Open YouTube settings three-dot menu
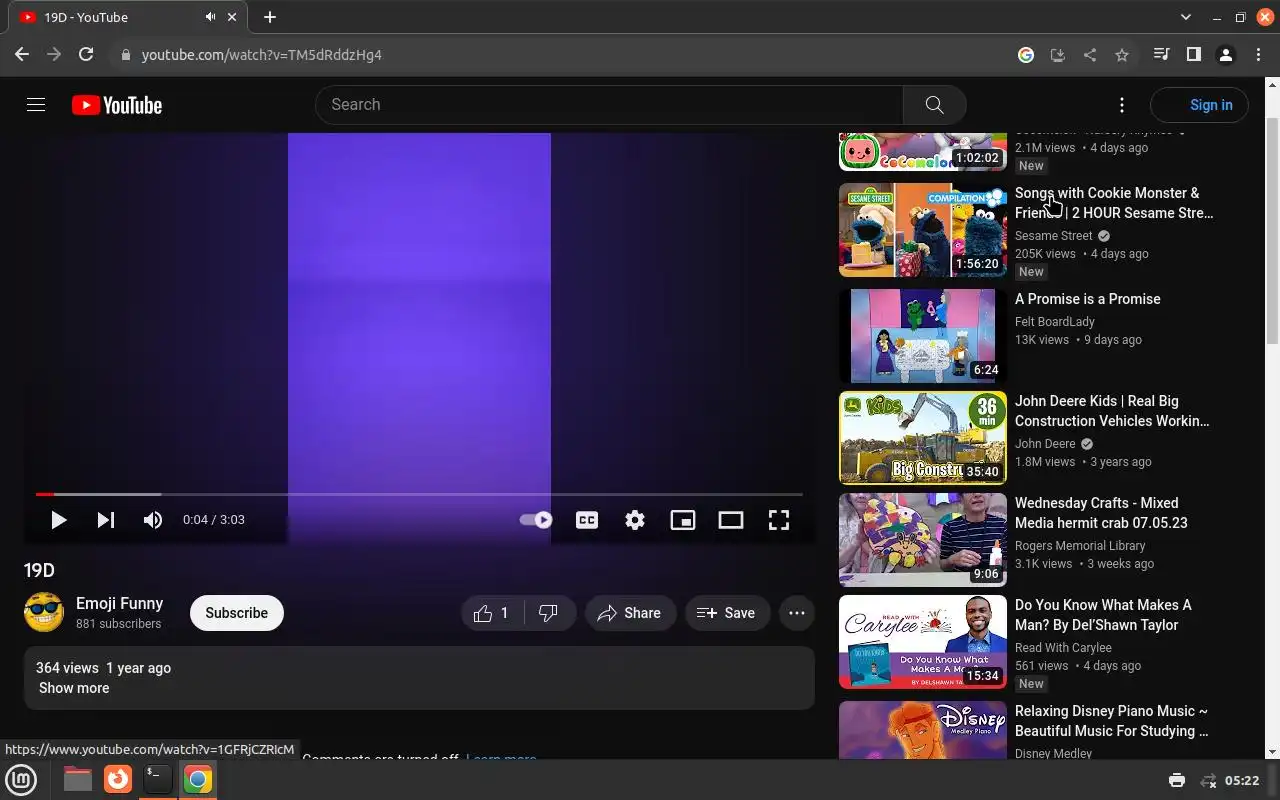Viewport: 1280px width, 800px height. 1122,105
